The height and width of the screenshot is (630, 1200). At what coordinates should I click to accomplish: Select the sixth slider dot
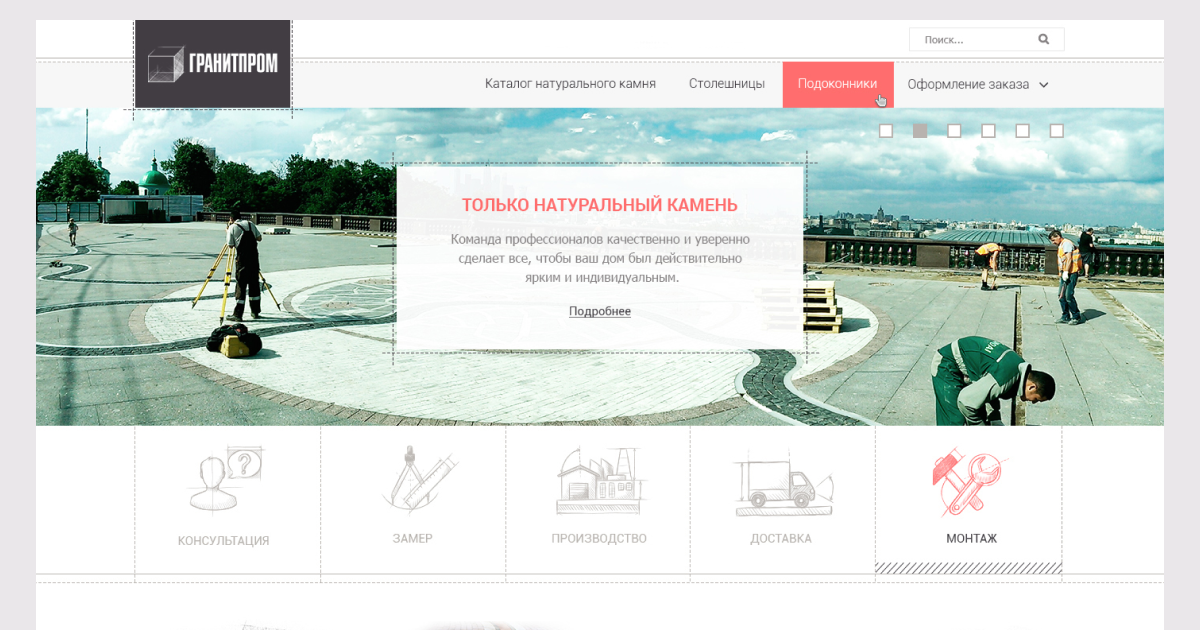pos(1056,131)
